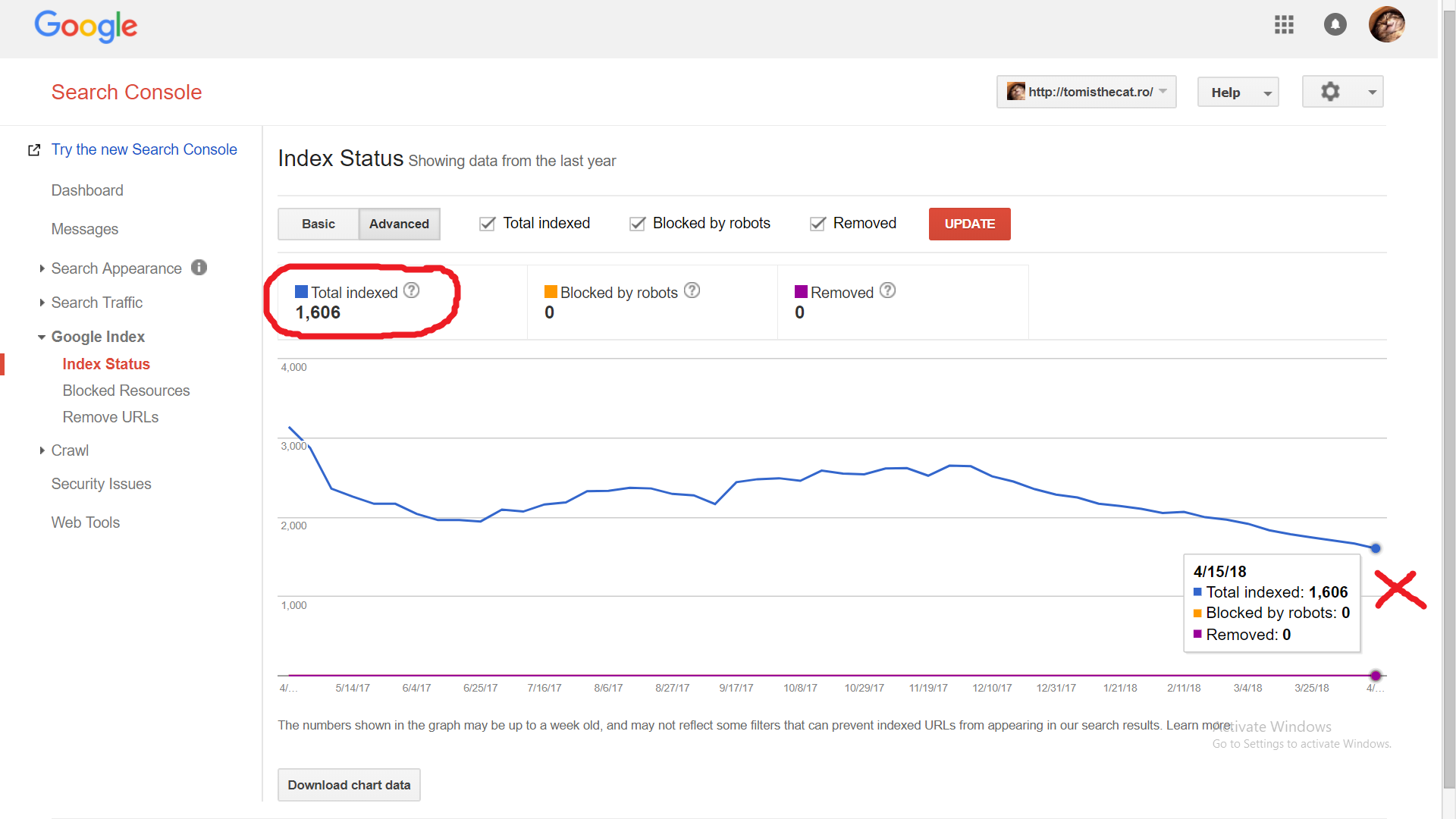Click the blue Total indexed color swatch
The width and height of the screenshot is (1456, 819).
pyautogui.click(x=301, y=292)
